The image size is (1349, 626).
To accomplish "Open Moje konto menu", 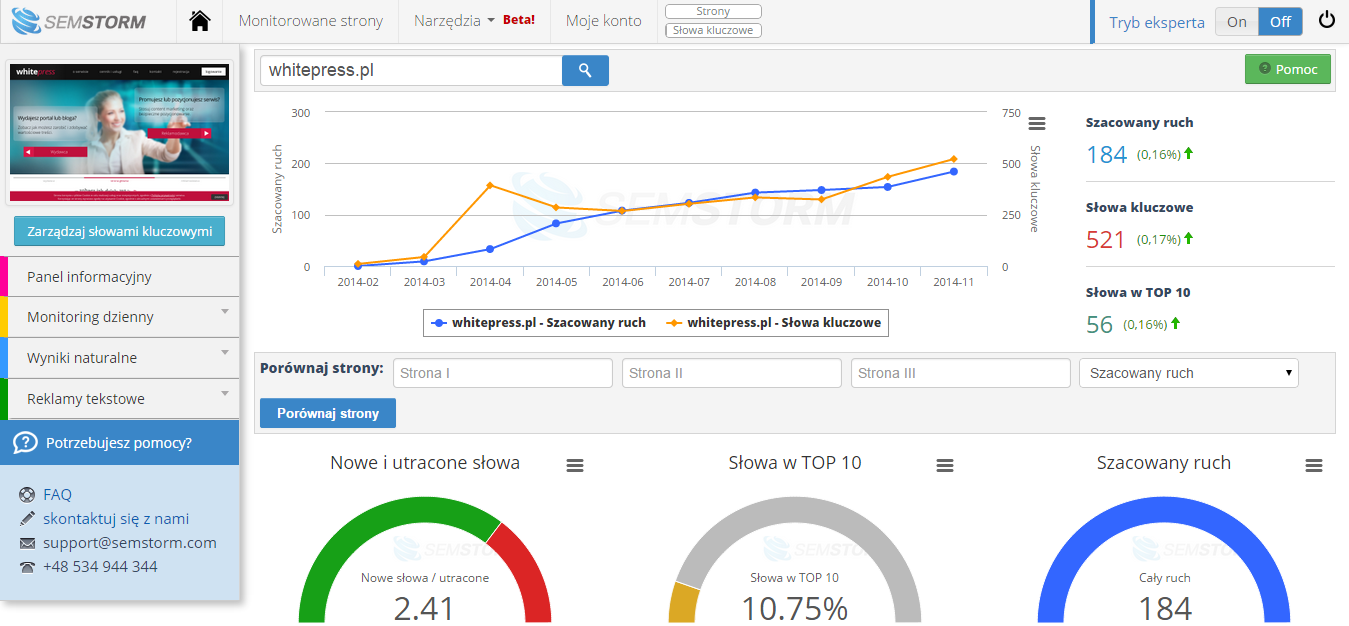I will (x=604, y=21).
